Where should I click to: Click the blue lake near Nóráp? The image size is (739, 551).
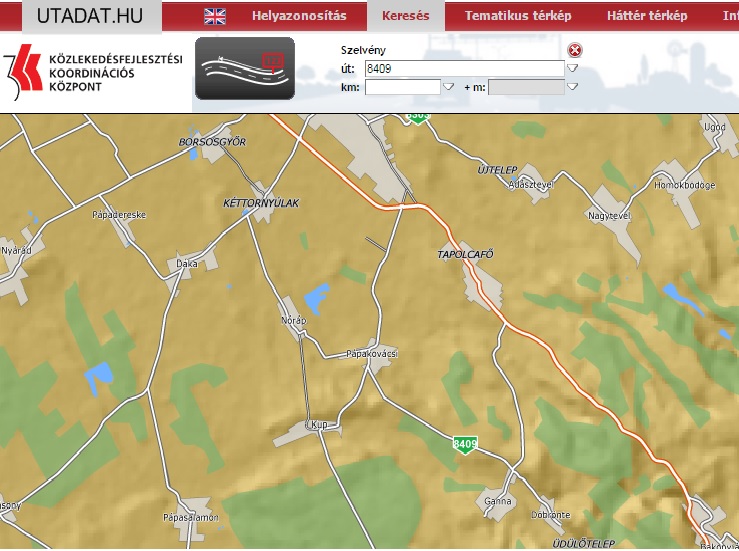tap(317, 297)
